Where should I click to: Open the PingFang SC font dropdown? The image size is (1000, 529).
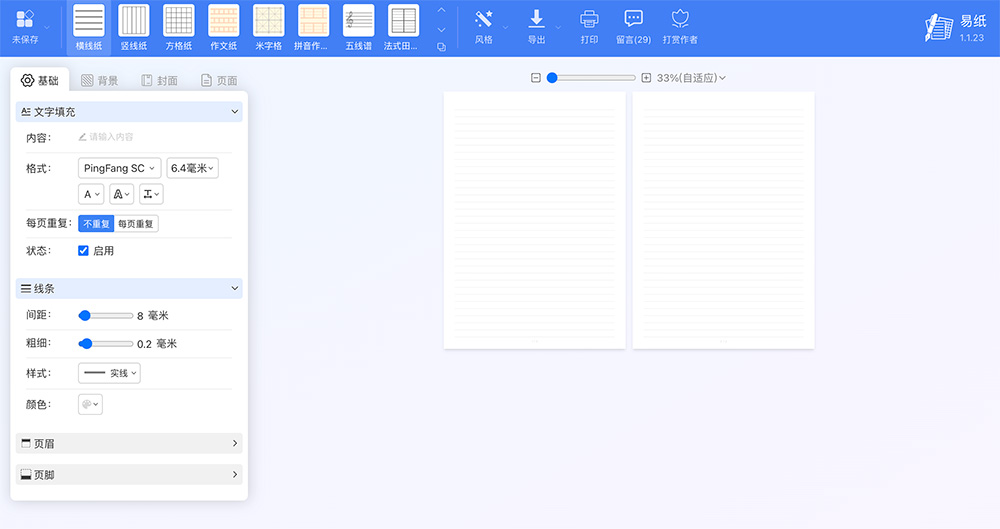(119, 169)
